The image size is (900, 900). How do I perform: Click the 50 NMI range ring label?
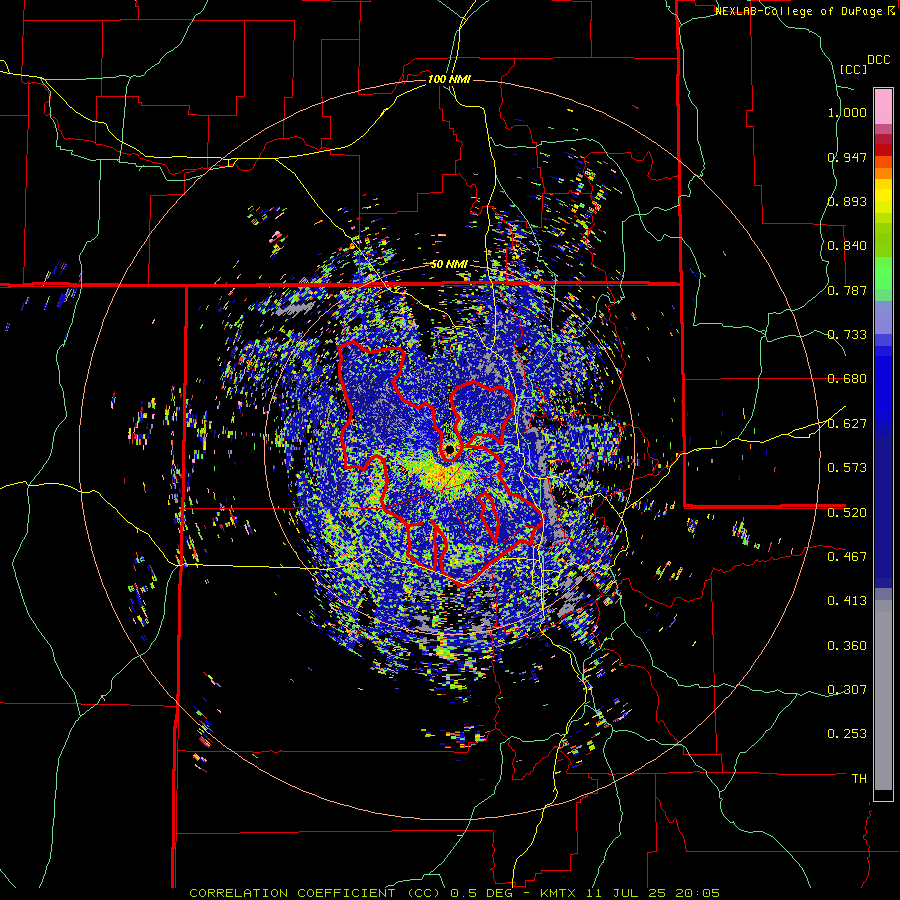click(449, 265)
